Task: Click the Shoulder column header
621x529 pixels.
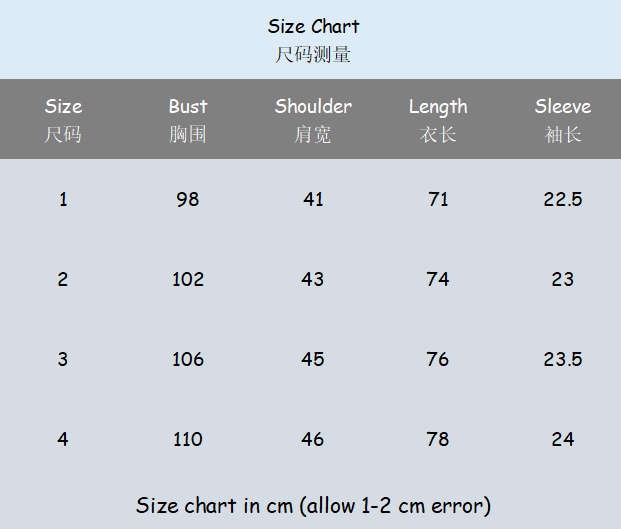Action: pos(313,107)
